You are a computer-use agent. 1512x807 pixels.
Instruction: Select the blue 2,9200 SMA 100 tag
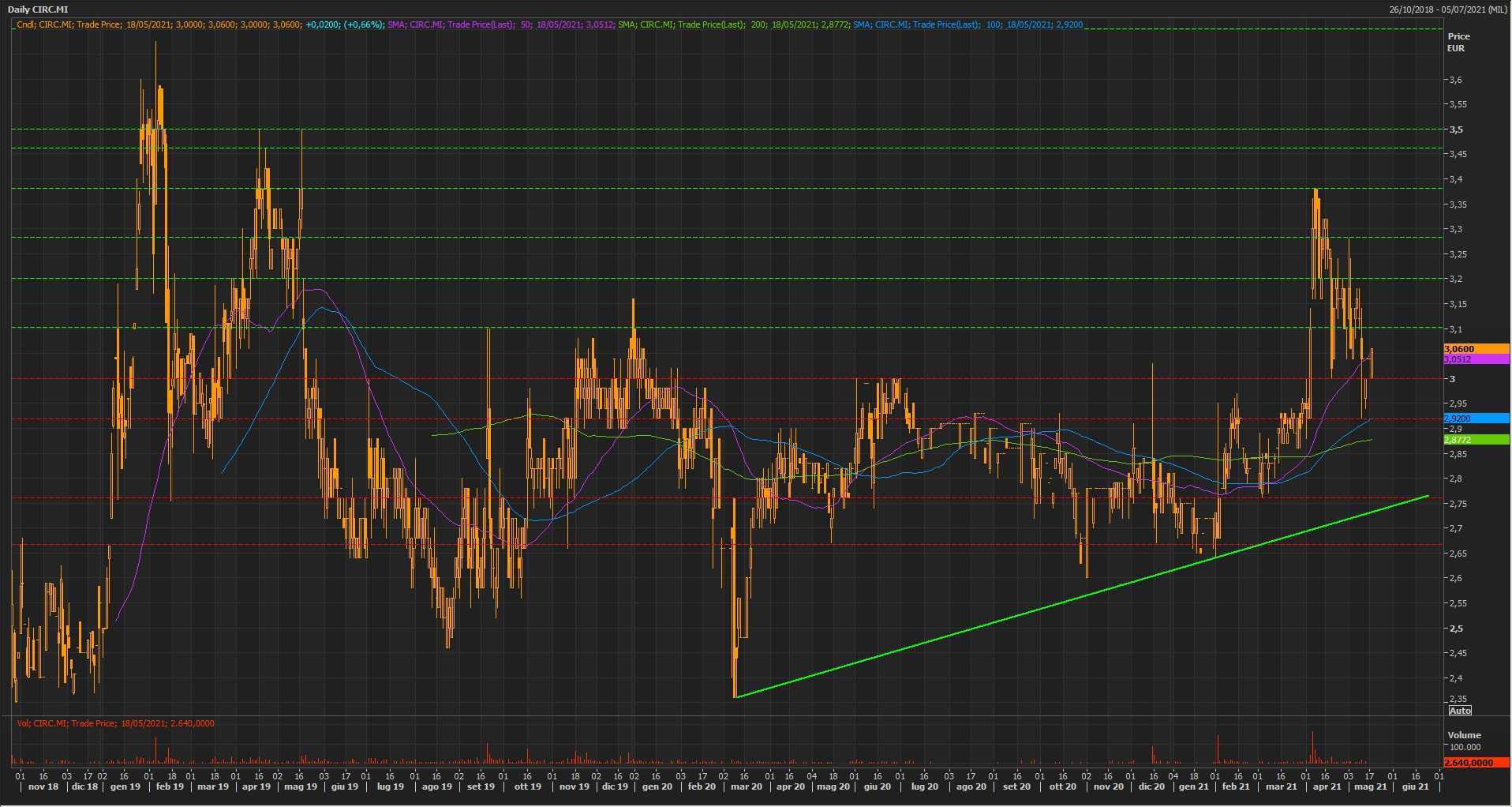(x=1475, y=419)
